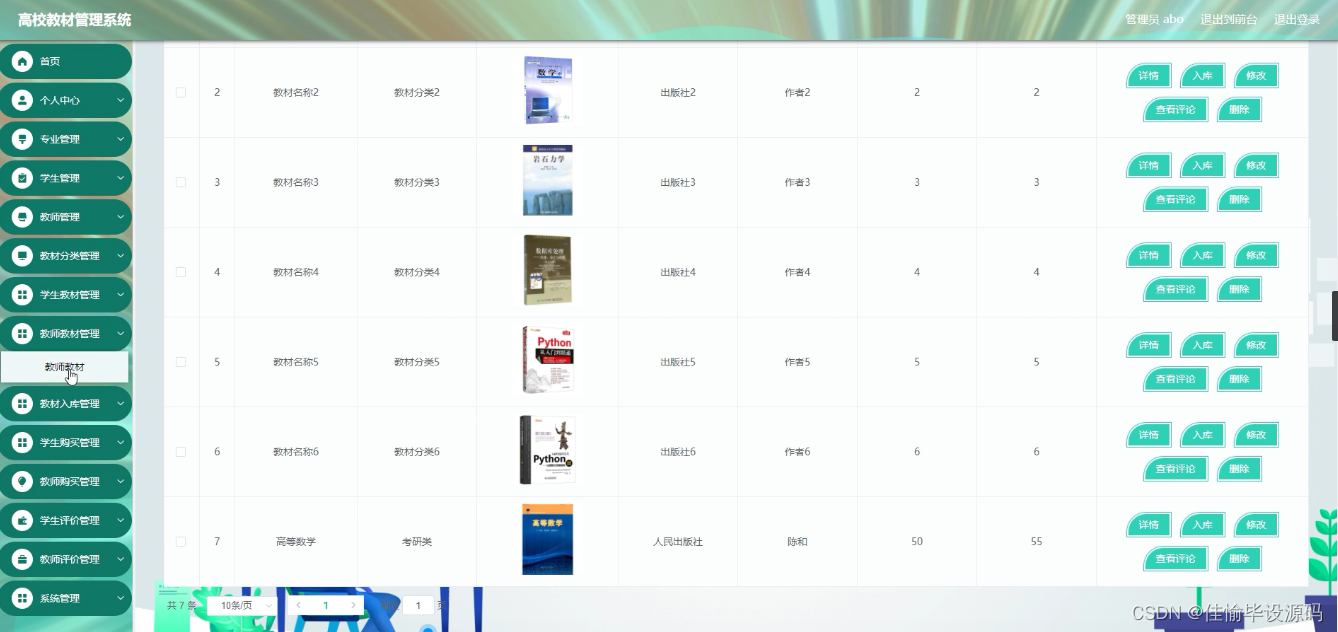This screenshot has height=632, width=1338.
Task: Click author cell 陈和
Action: point(797,542)
